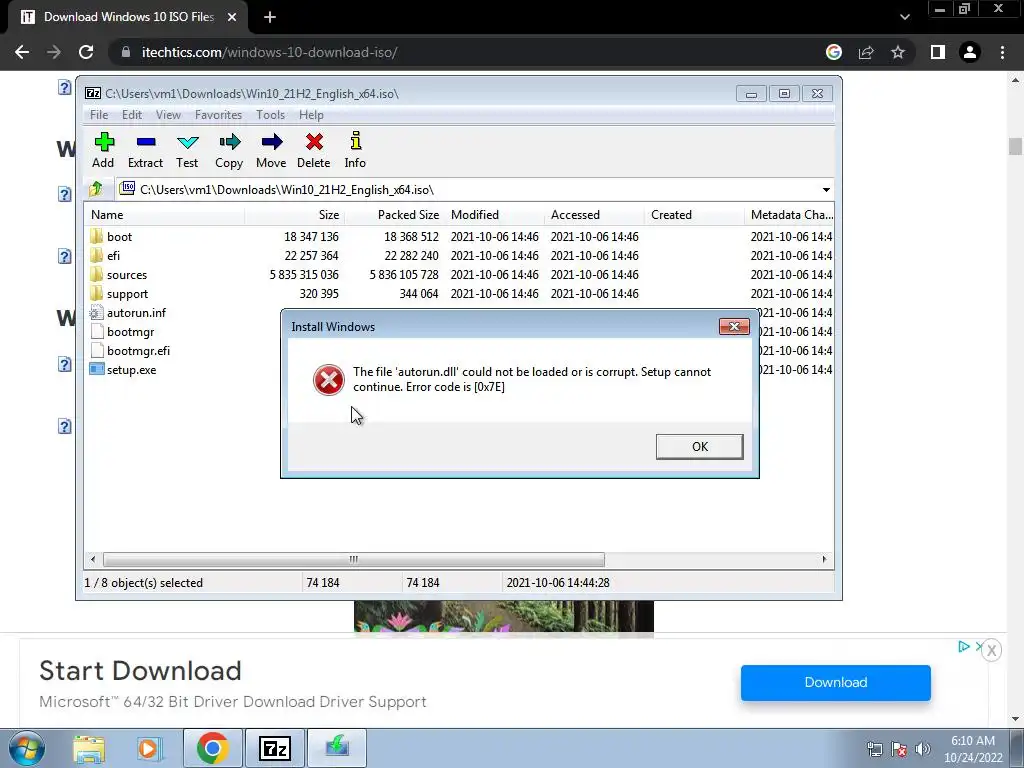Open the Chrome profile icon
The image size is (1024, 768).
pos(970,52)
